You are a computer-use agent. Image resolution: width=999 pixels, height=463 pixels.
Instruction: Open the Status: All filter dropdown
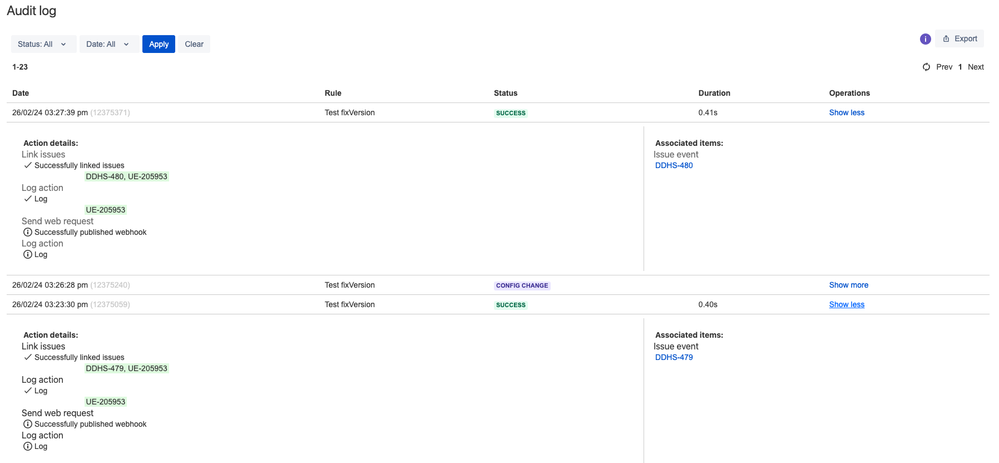coord(43,44)
